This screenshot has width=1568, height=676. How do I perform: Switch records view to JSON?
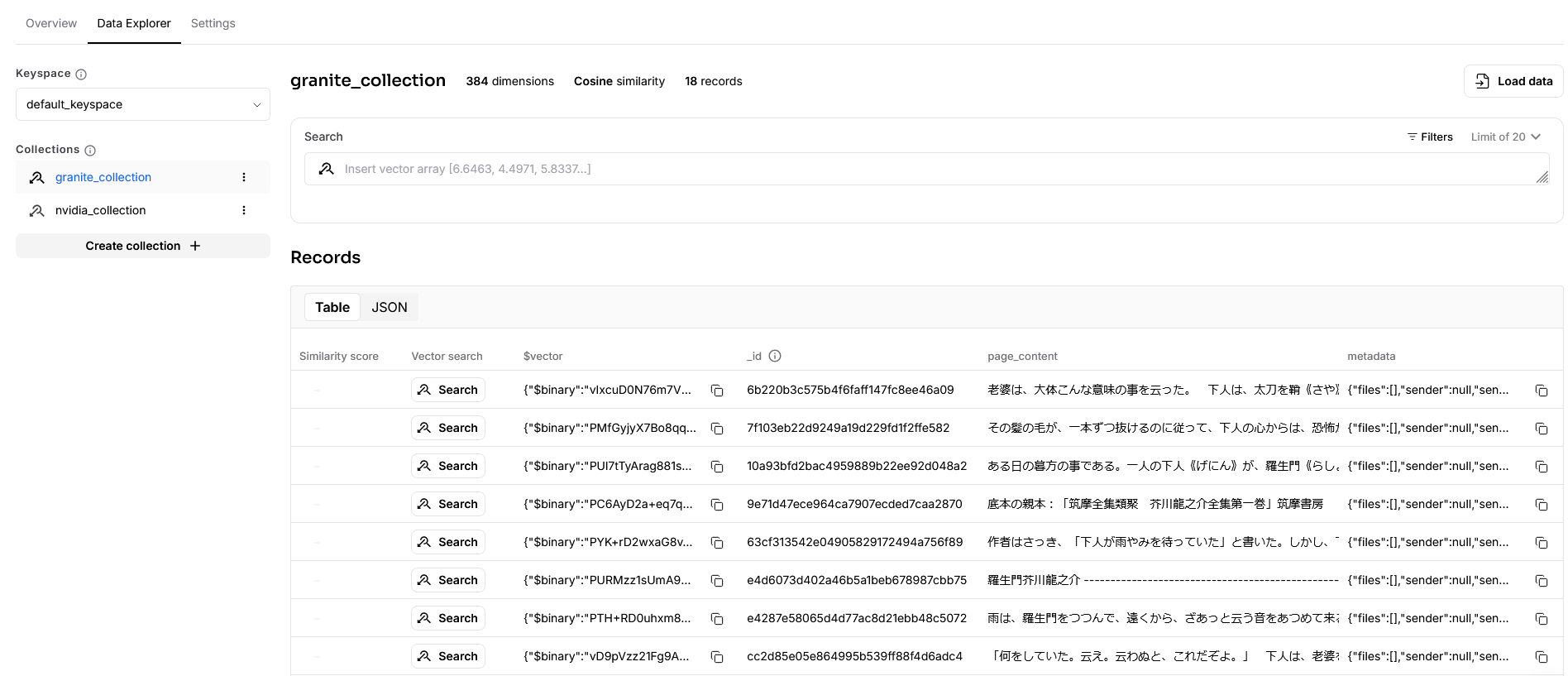[390, 307]
